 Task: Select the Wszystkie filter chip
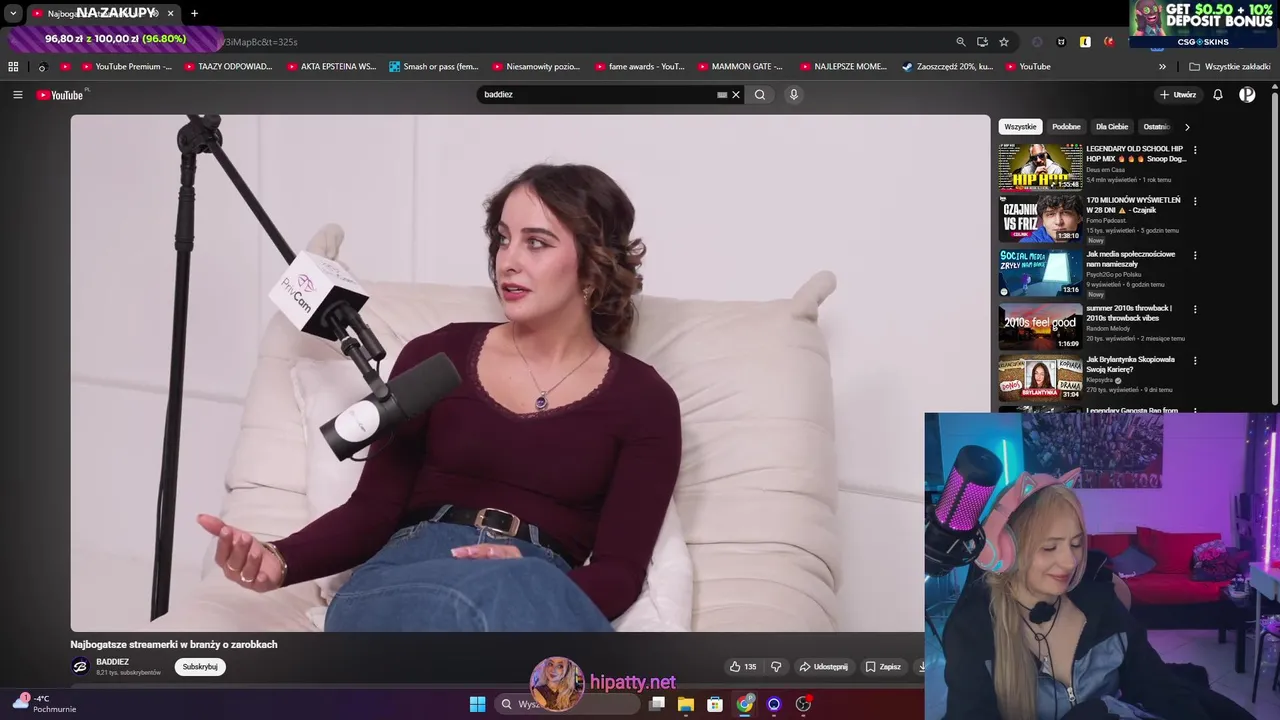click(1020, 127)
